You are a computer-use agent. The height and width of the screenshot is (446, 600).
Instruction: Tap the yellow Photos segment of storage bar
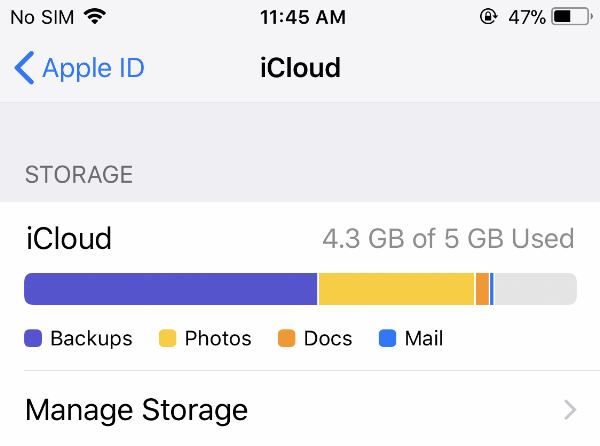click(x=396, y=289)
